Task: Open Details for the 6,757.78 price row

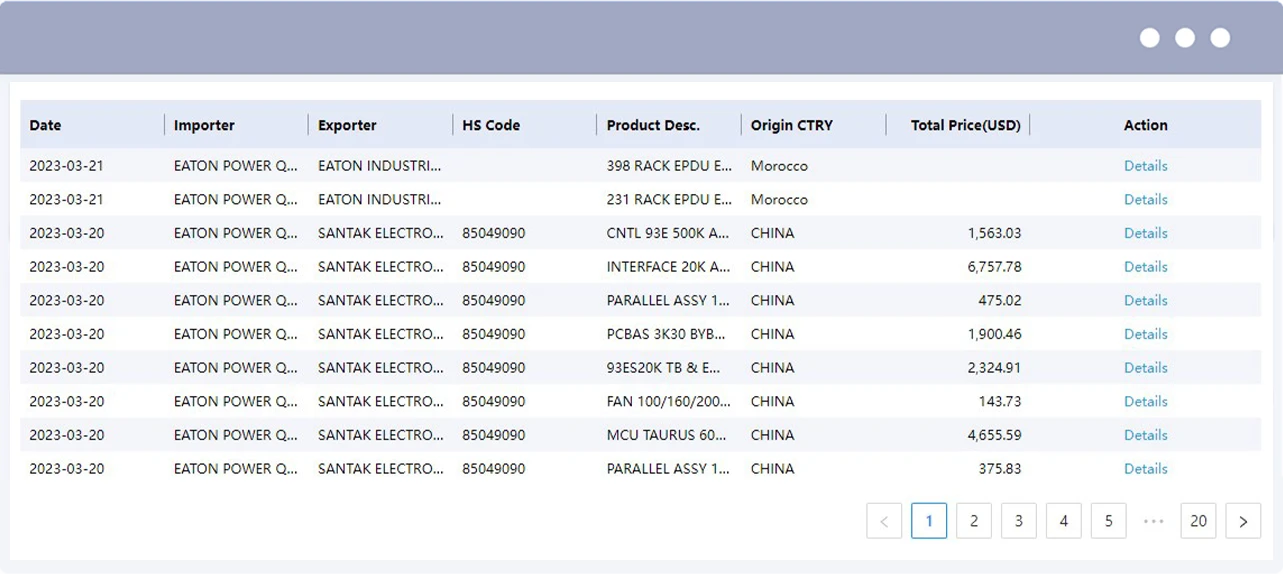Action: point(1145,267)
